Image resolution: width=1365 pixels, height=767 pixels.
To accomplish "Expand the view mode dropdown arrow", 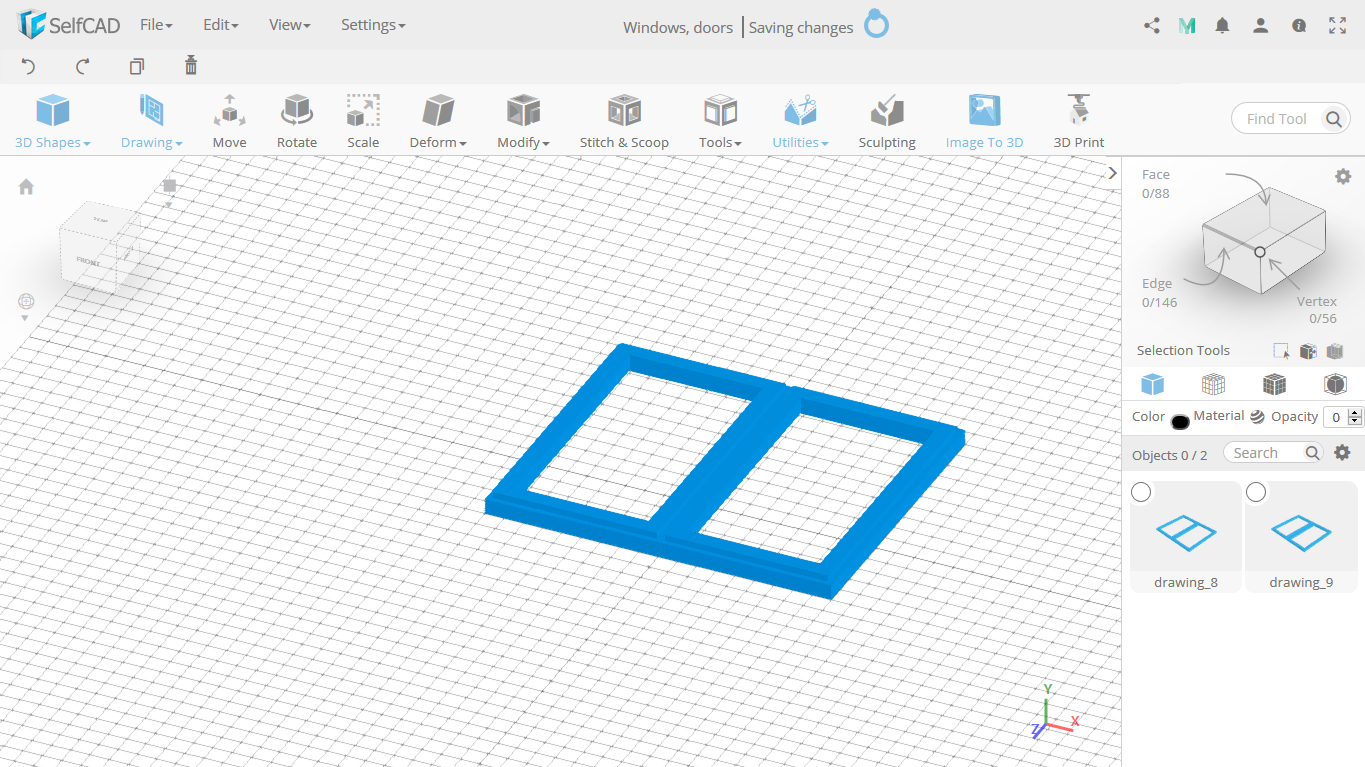I will click(x=169, y=205).
